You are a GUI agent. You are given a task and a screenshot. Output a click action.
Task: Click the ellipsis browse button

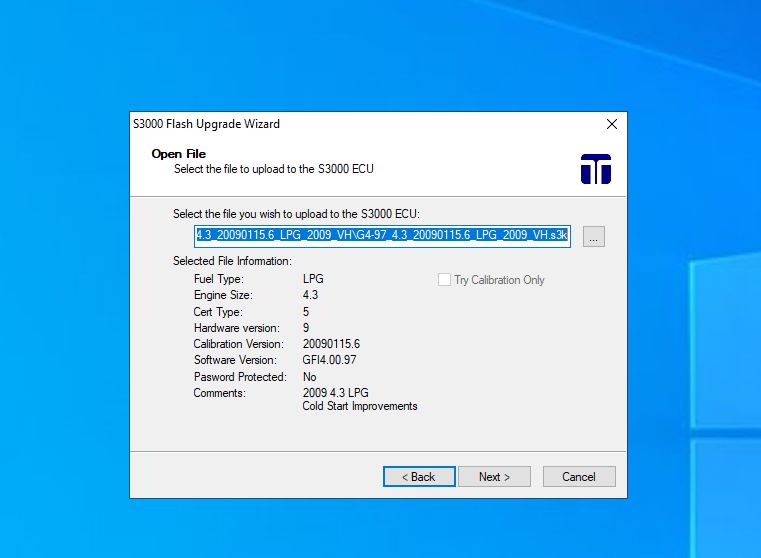point(594,236)
